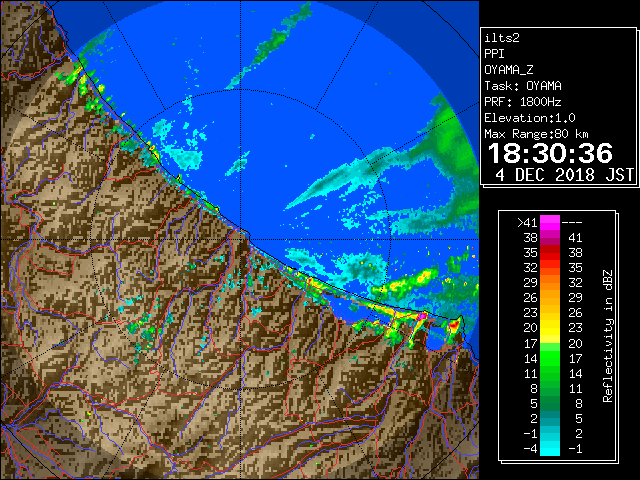Click the 'PRF: 1800Hz' text

(523, 102)
